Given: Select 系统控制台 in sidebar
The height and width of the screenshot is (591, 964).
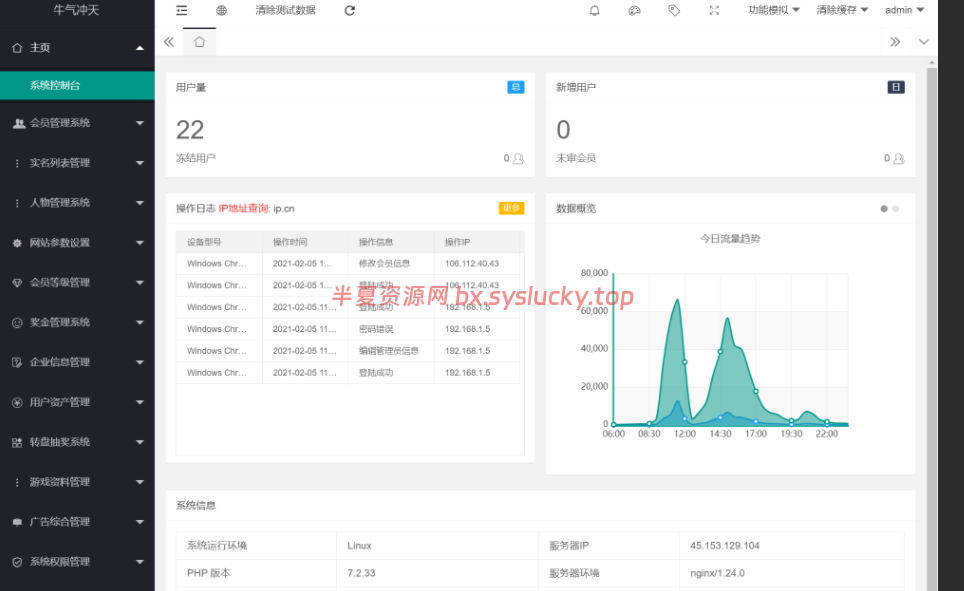Looking at the screenshot, I should (77, 85).
